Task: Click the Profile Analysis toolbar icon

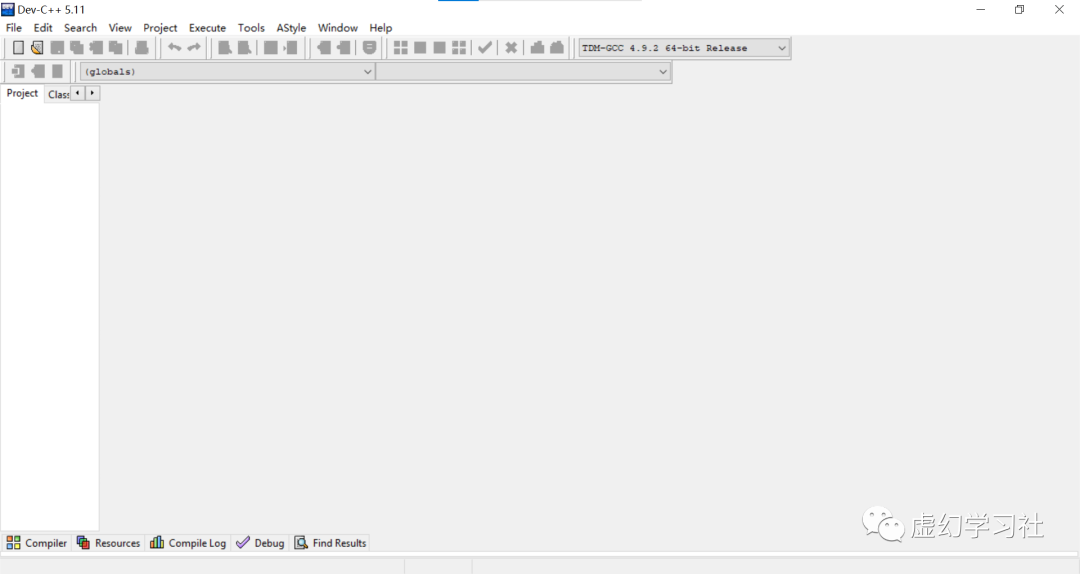Action: [537, 48]
